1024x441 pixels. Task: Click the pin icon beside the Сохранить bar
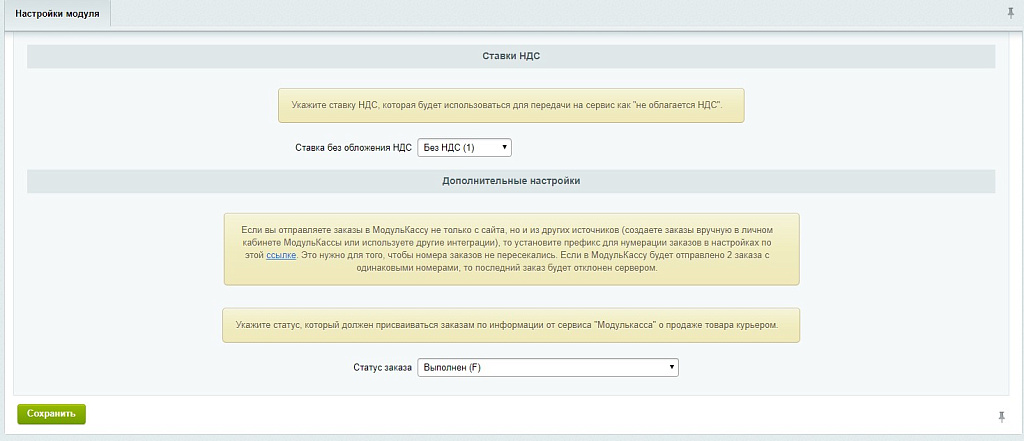[x=1001, y=415]
